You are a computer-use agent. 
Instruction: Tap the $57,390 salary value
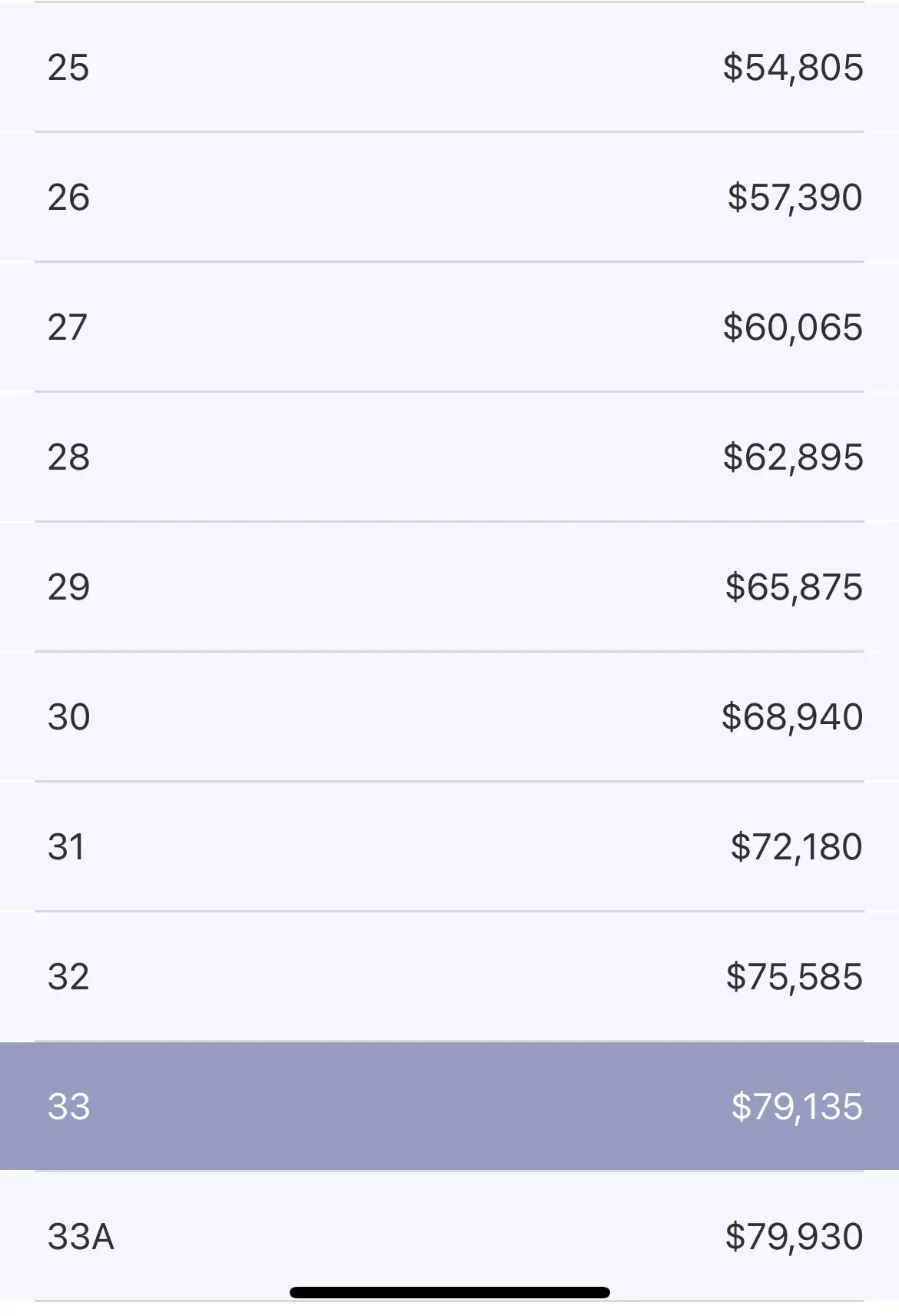(x=795, y=198)
